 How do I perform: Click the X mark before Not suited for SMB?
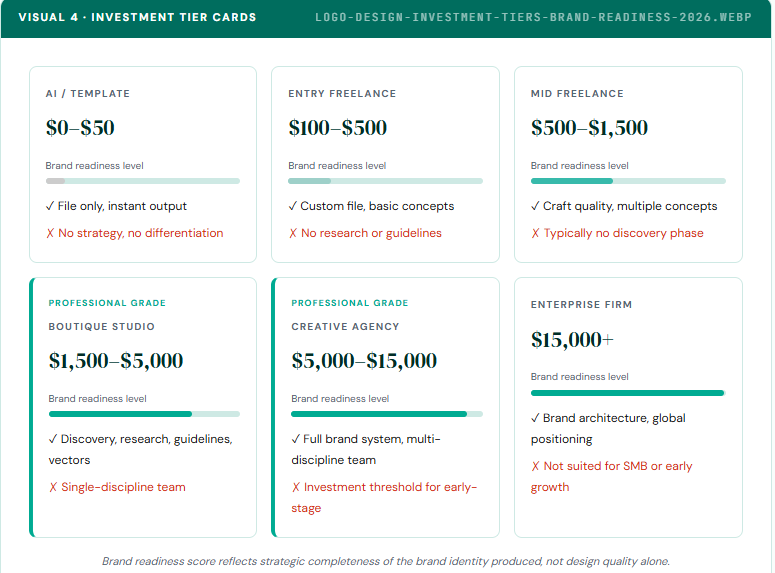point(535,466)
